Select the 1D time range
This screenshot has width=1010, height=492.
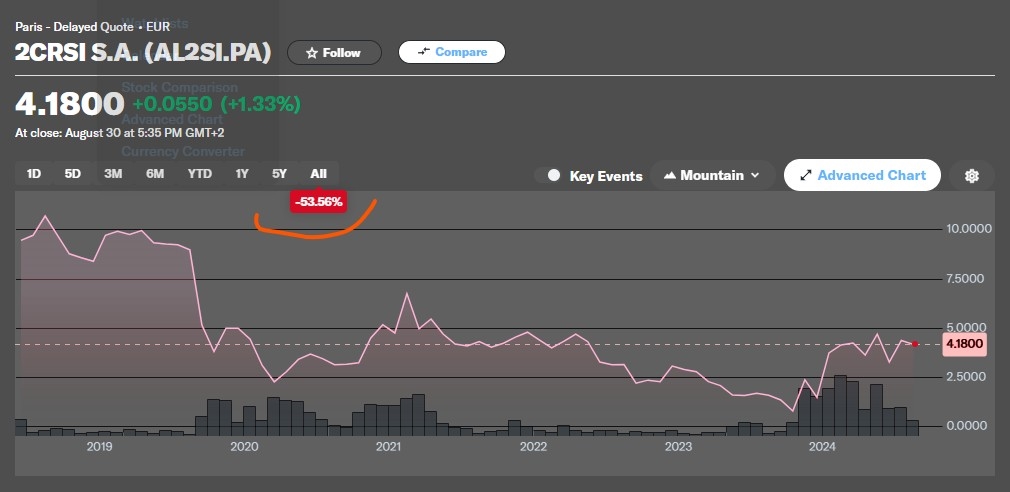(x=34, y=174)
